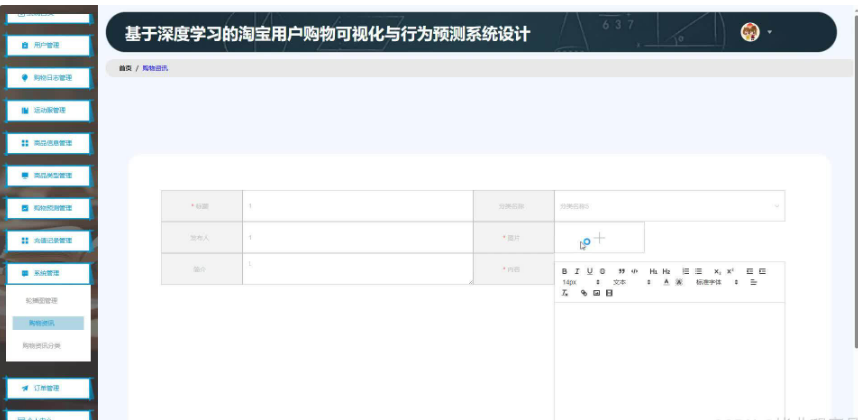The height and width of the screenshot is (420, 858).
Task: Open 充值记录管理 in the sidebar
Action: [48, 241]
